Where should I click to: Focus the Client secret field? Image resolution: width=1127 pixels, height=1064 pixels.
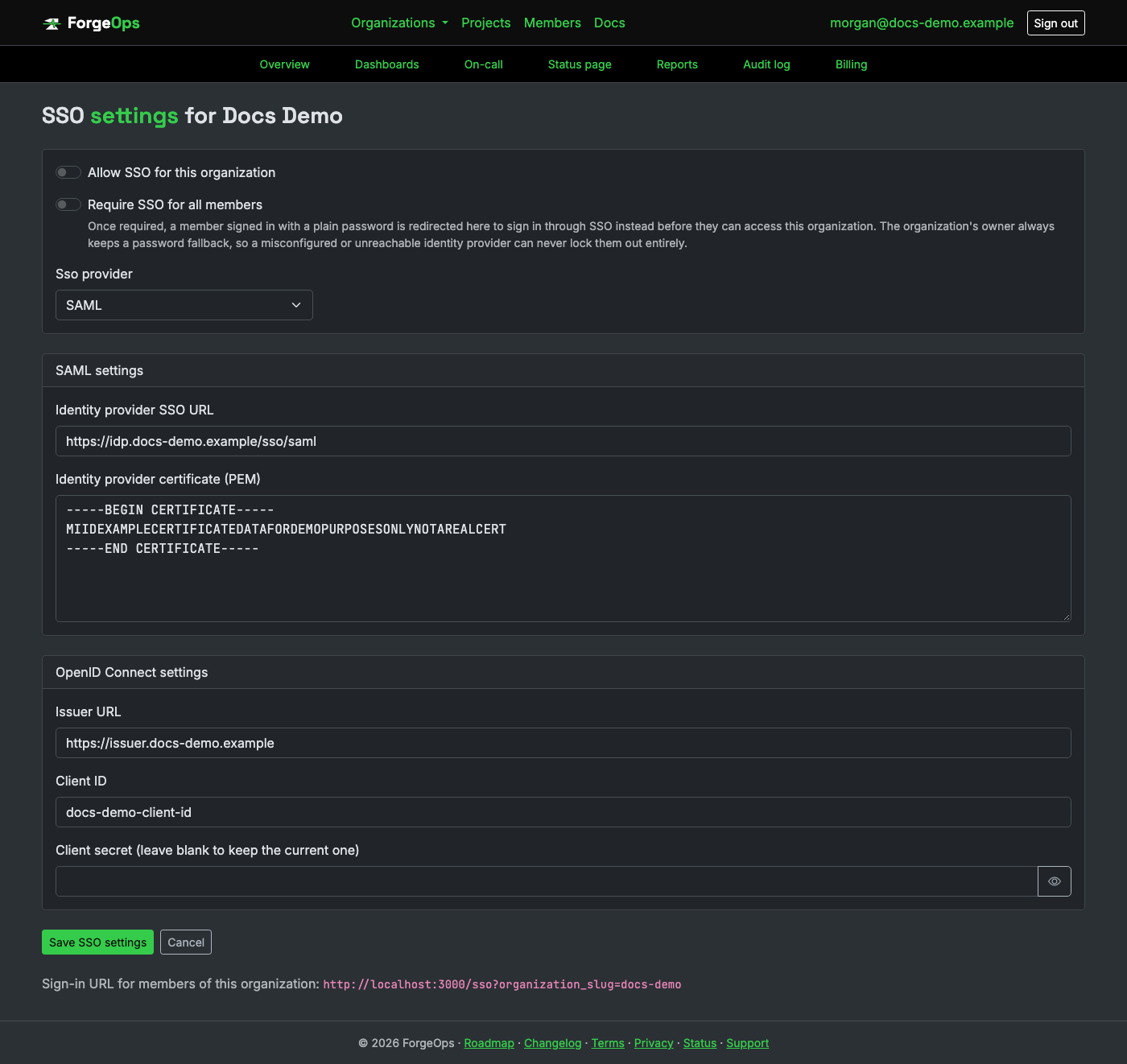coord(547,881)
